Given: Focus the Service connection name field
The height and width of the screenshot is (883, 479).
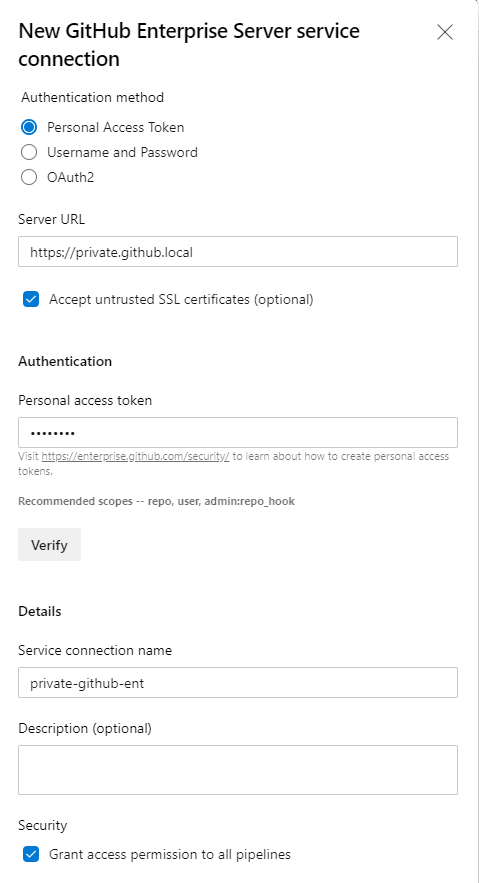Looking at the screenshot, I should click(238, 683).
